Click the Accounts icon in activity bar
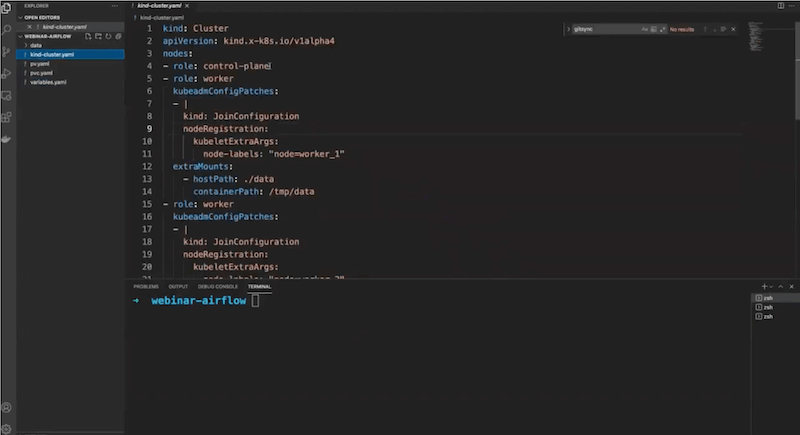Screen dimensions: 800x435 [x=6, y=407]
